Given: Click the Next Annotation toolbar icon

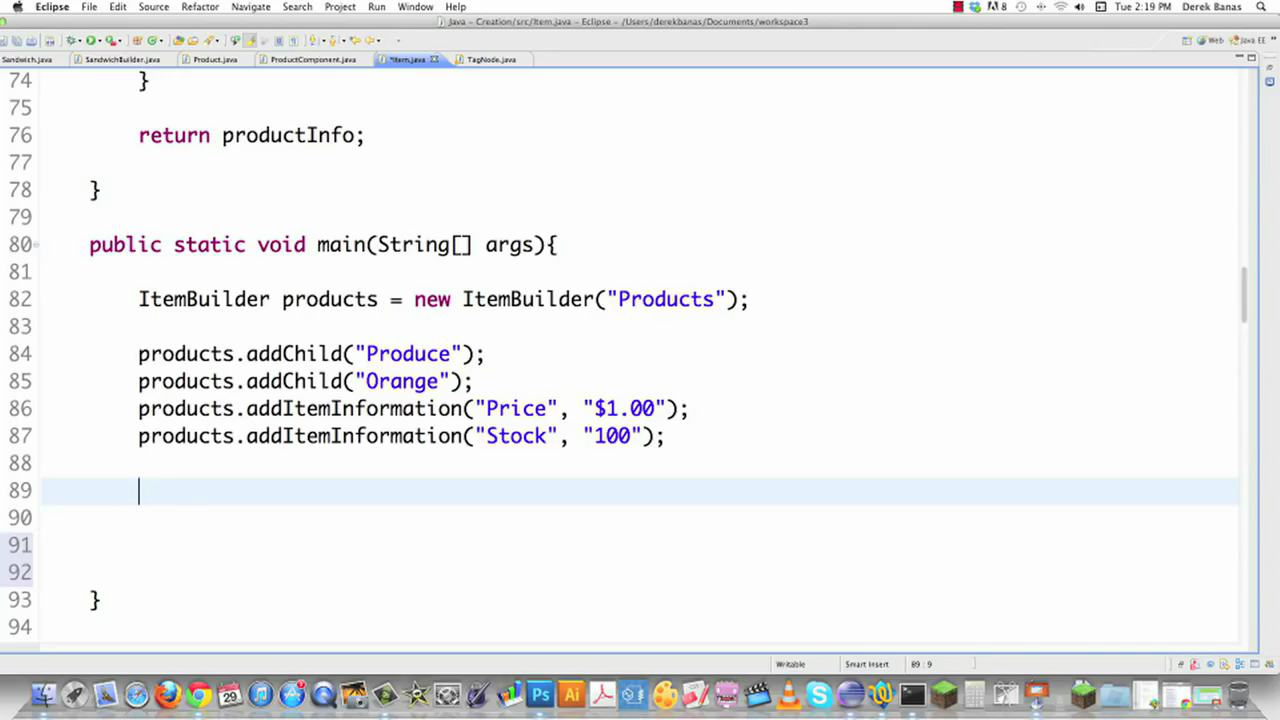Looking at the screenshot, I should click(312, 40).
